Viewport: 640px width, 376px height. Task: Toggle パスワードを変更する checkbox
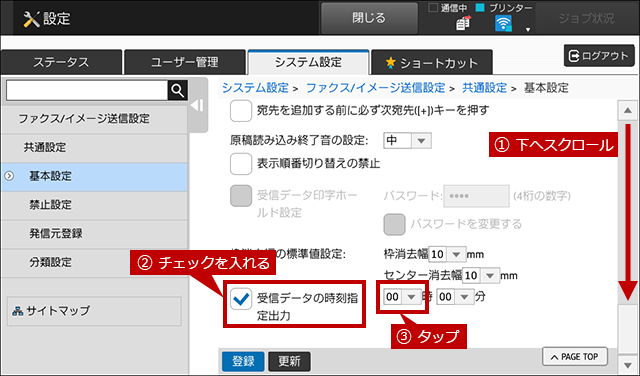(x=394, y=224)
